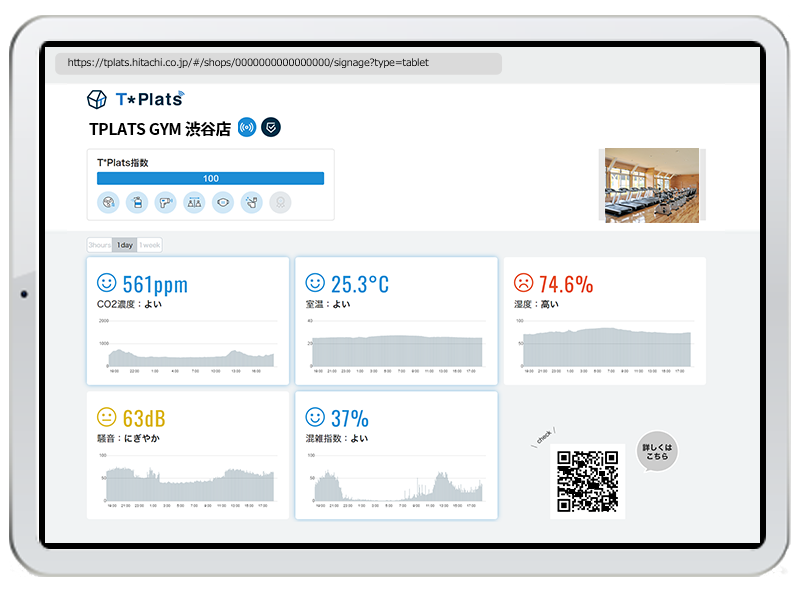Viewport: 800px width, 602px height.
Task: Switch to the 3hours time range
Action: [99, 245]
